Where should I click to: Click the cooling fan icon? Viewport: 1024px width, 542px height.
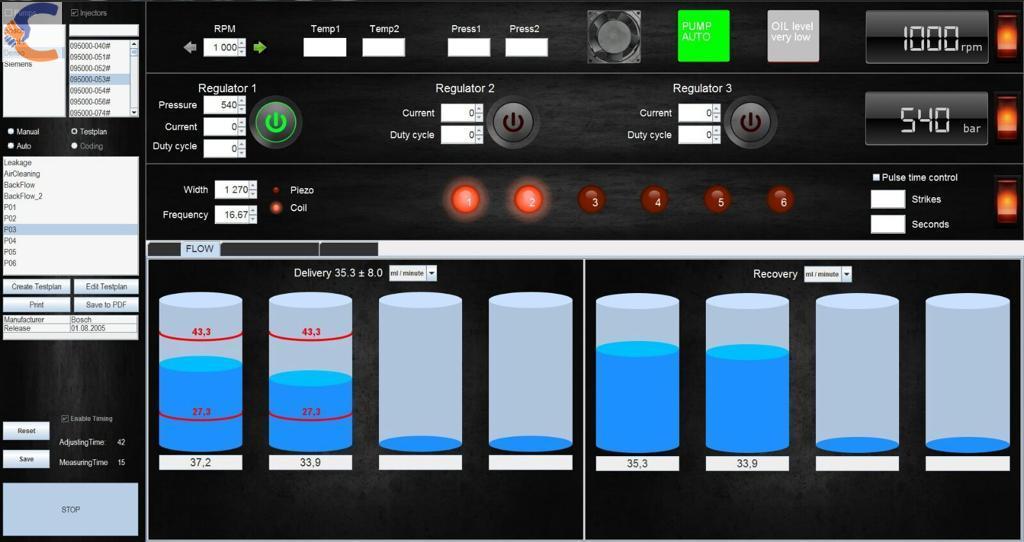[612, 36]
